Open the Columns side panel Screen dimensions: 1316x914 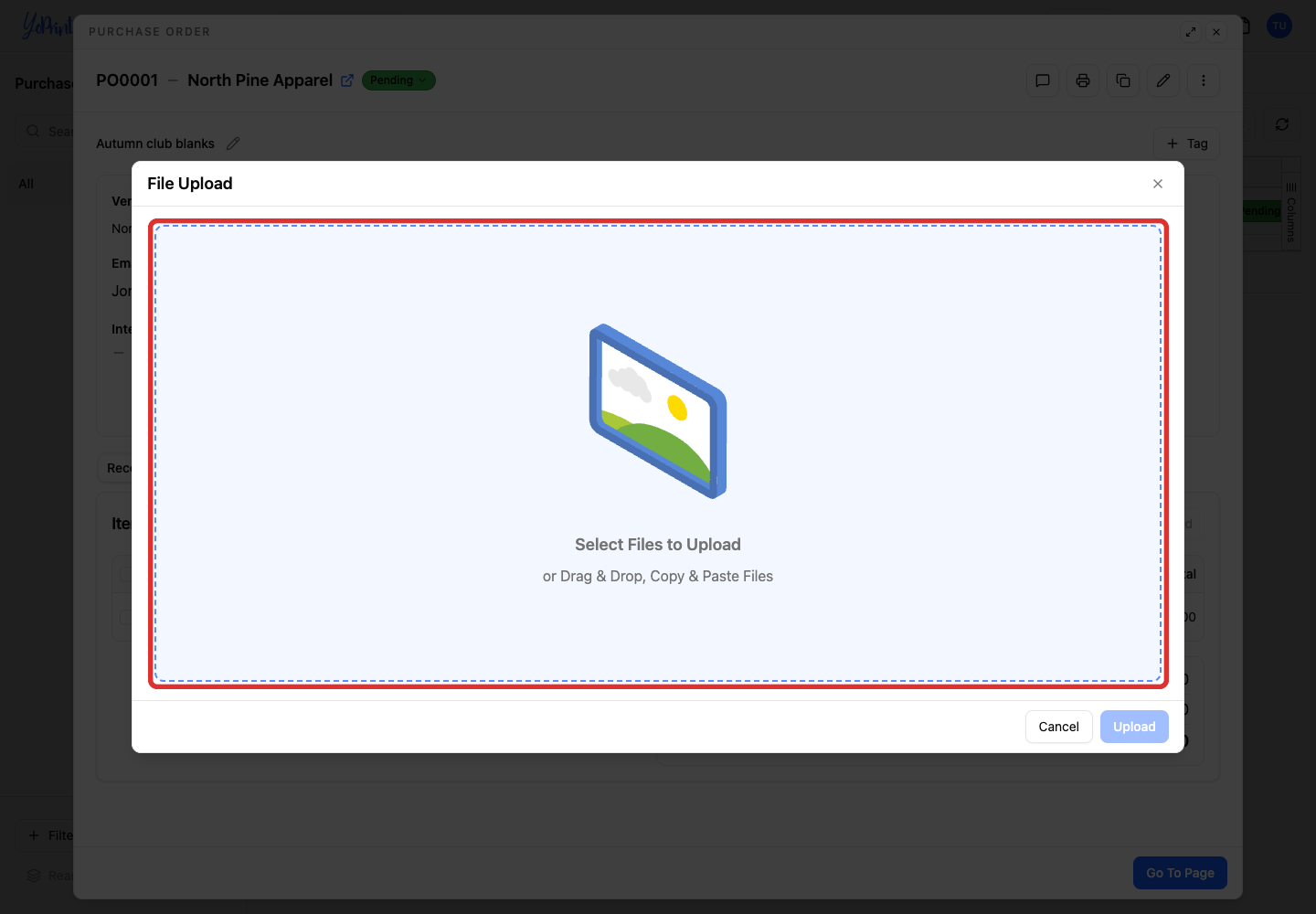coord(1290,212)
